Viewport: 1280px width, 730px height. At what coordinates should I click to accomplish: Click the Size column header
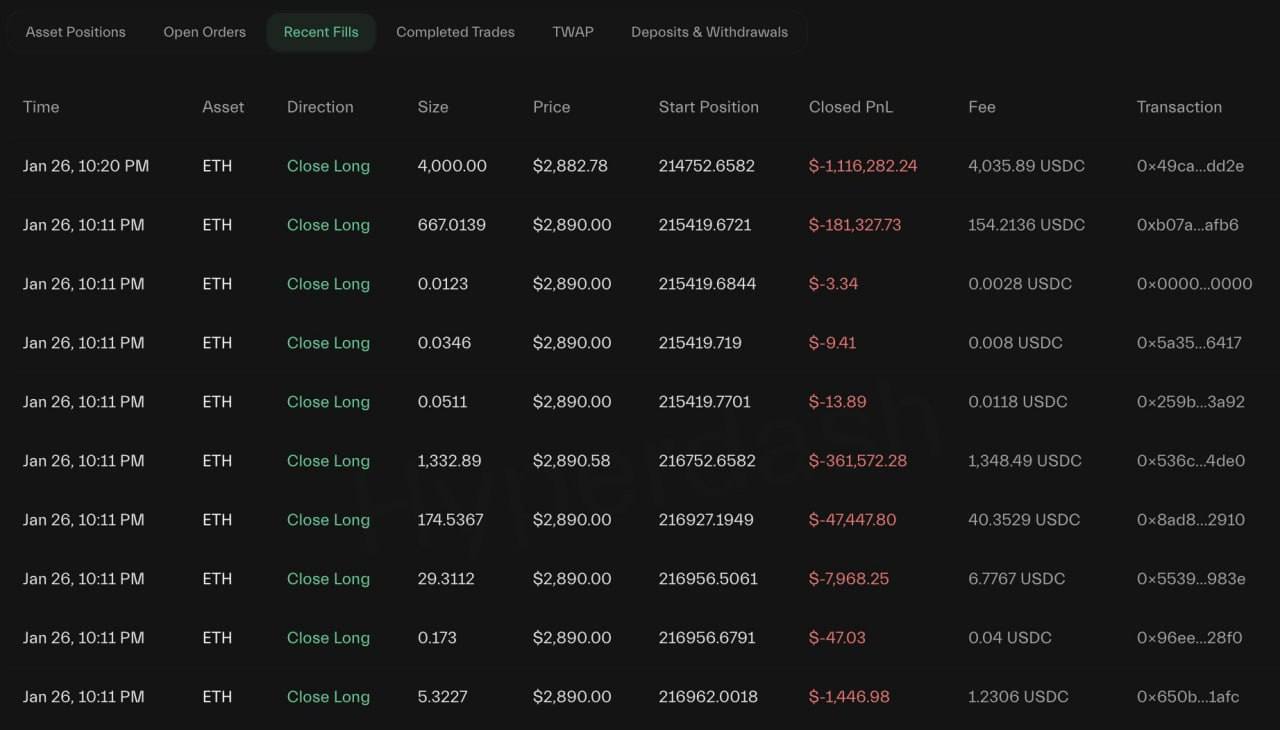(x=433, y=107)
